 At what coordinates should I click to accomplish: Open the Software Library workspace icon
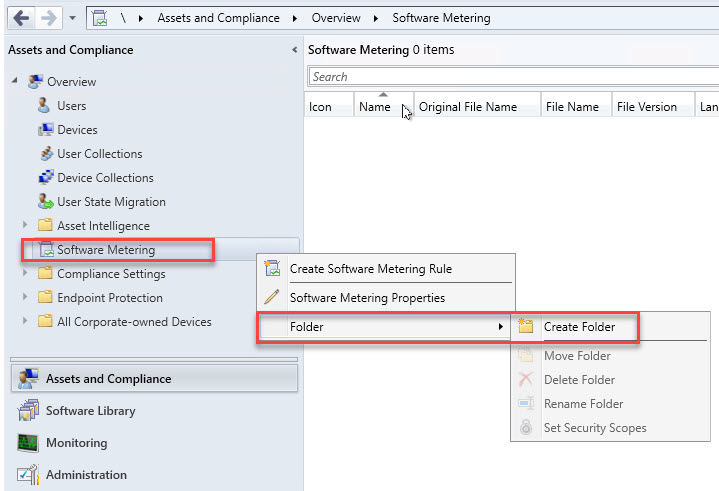point(28,411)
